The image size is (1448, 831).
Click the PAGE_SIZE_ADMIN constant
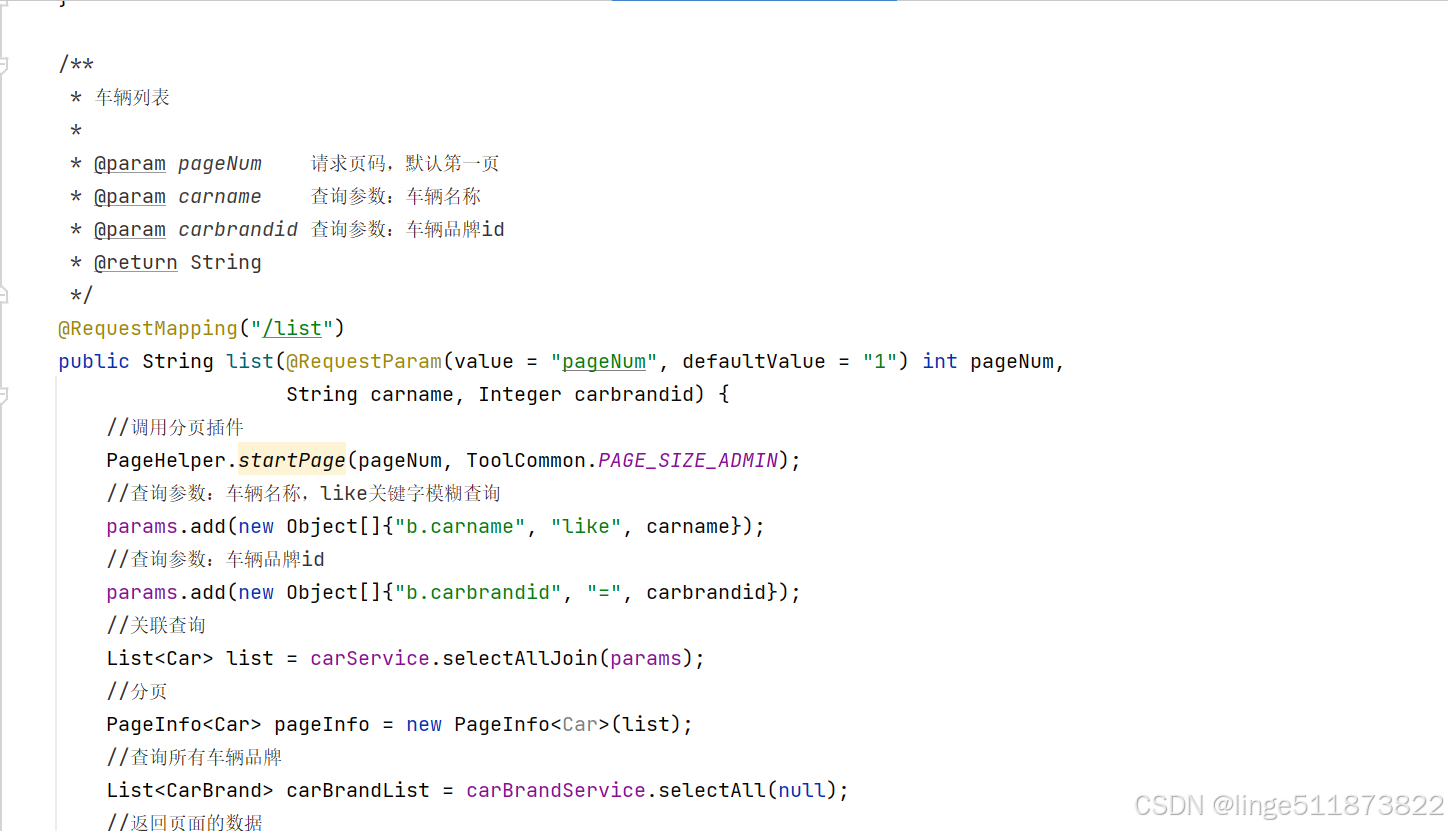click(x=688, y=460)
